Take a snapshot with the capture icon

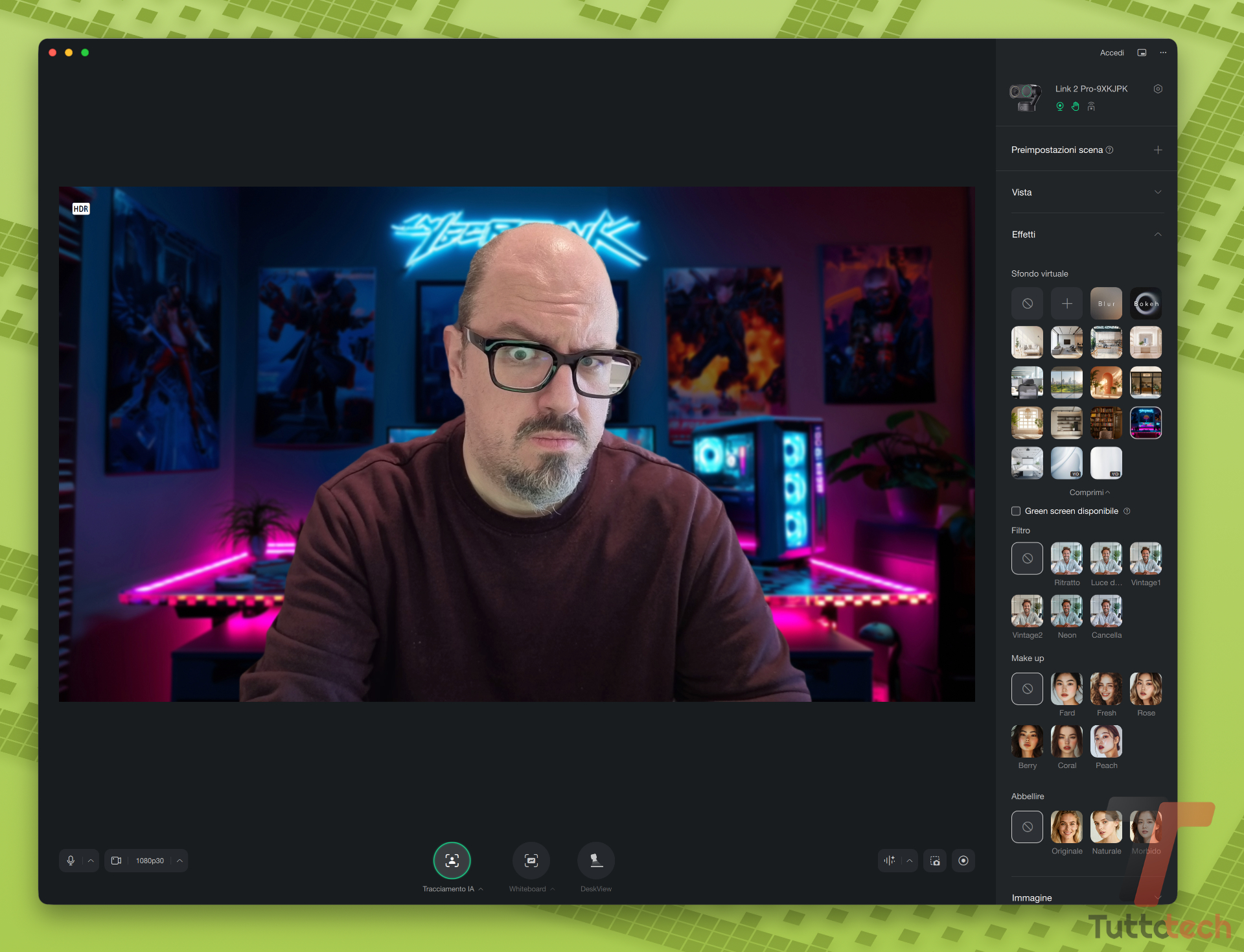pos(934,860)
